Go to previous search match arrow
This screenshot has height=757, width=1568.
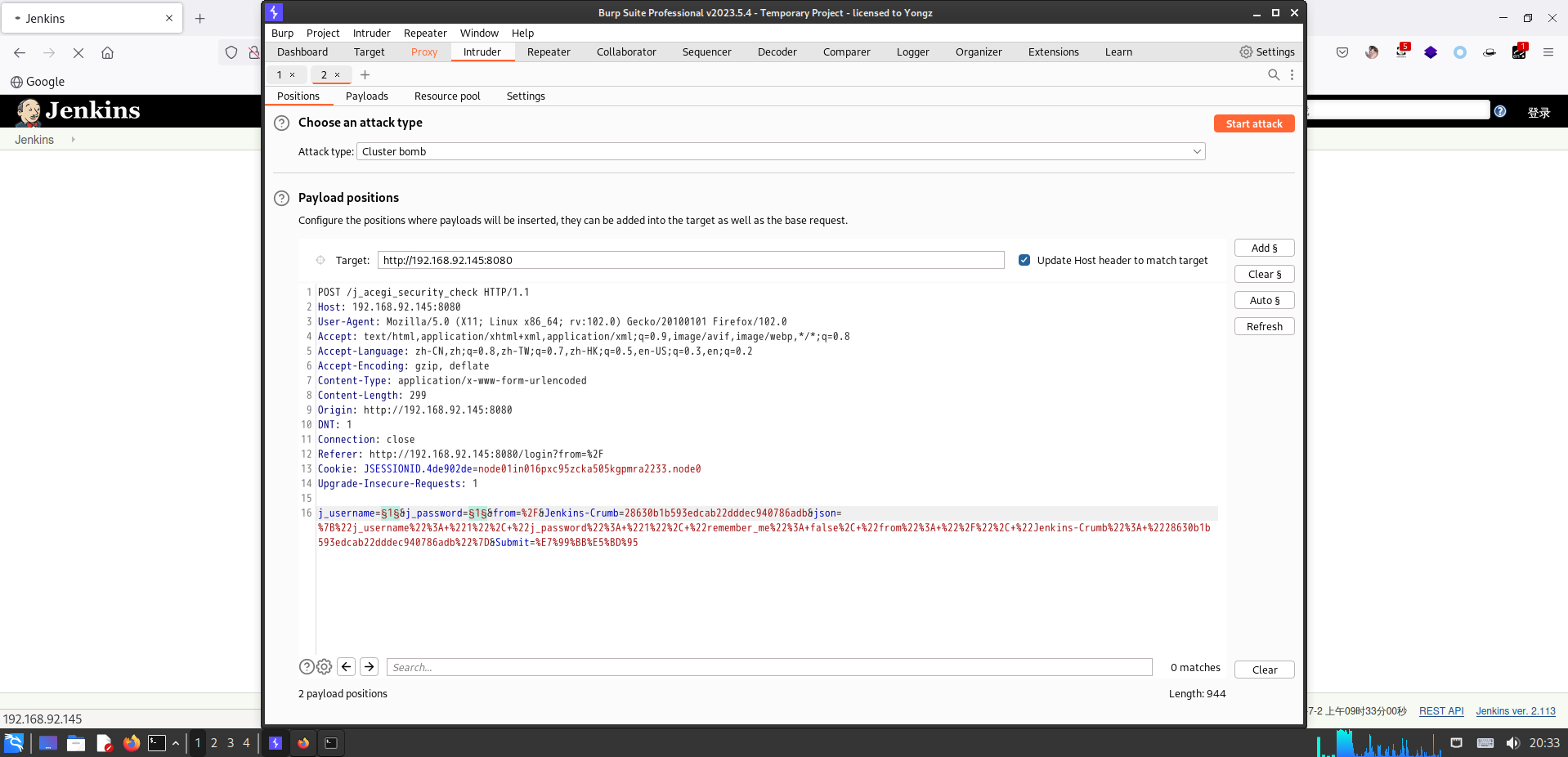coord(347,667)
